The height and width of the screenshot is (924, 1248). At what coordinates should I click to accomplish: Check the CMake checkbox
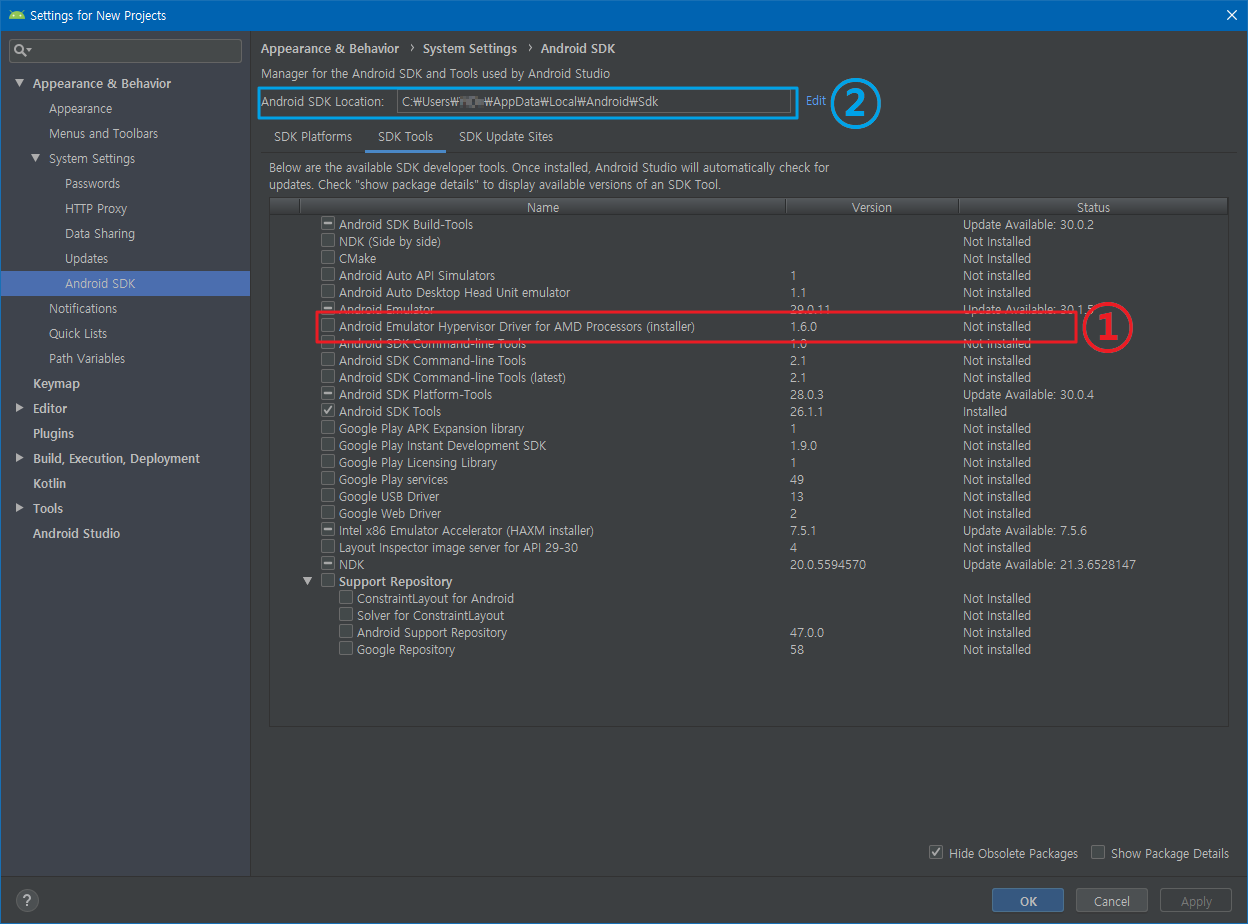(x=328, y=258)
